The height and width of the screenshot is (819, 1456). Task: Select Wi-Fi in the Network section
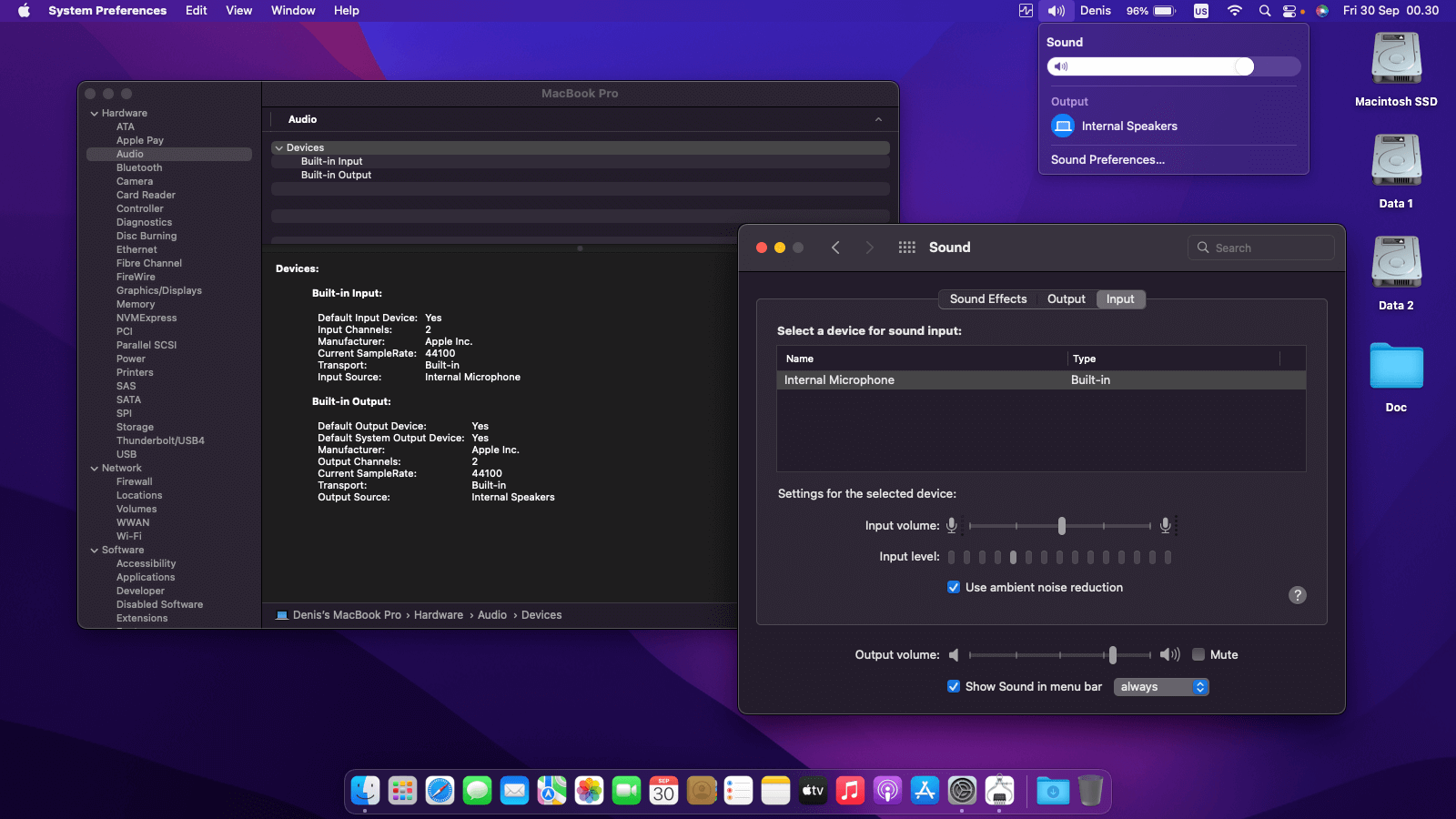click(129, 537)
